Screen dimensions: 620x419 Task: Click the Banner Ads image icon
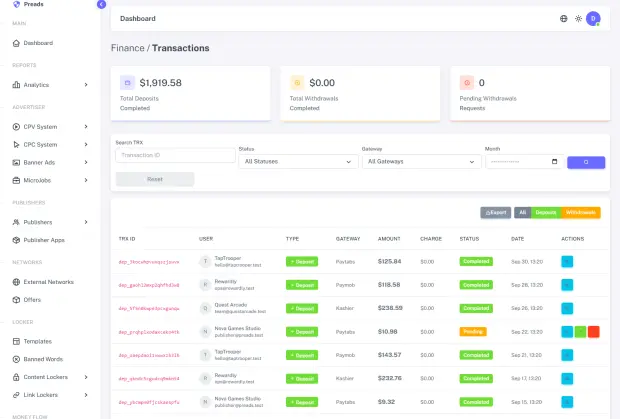[x=16, y=162]
